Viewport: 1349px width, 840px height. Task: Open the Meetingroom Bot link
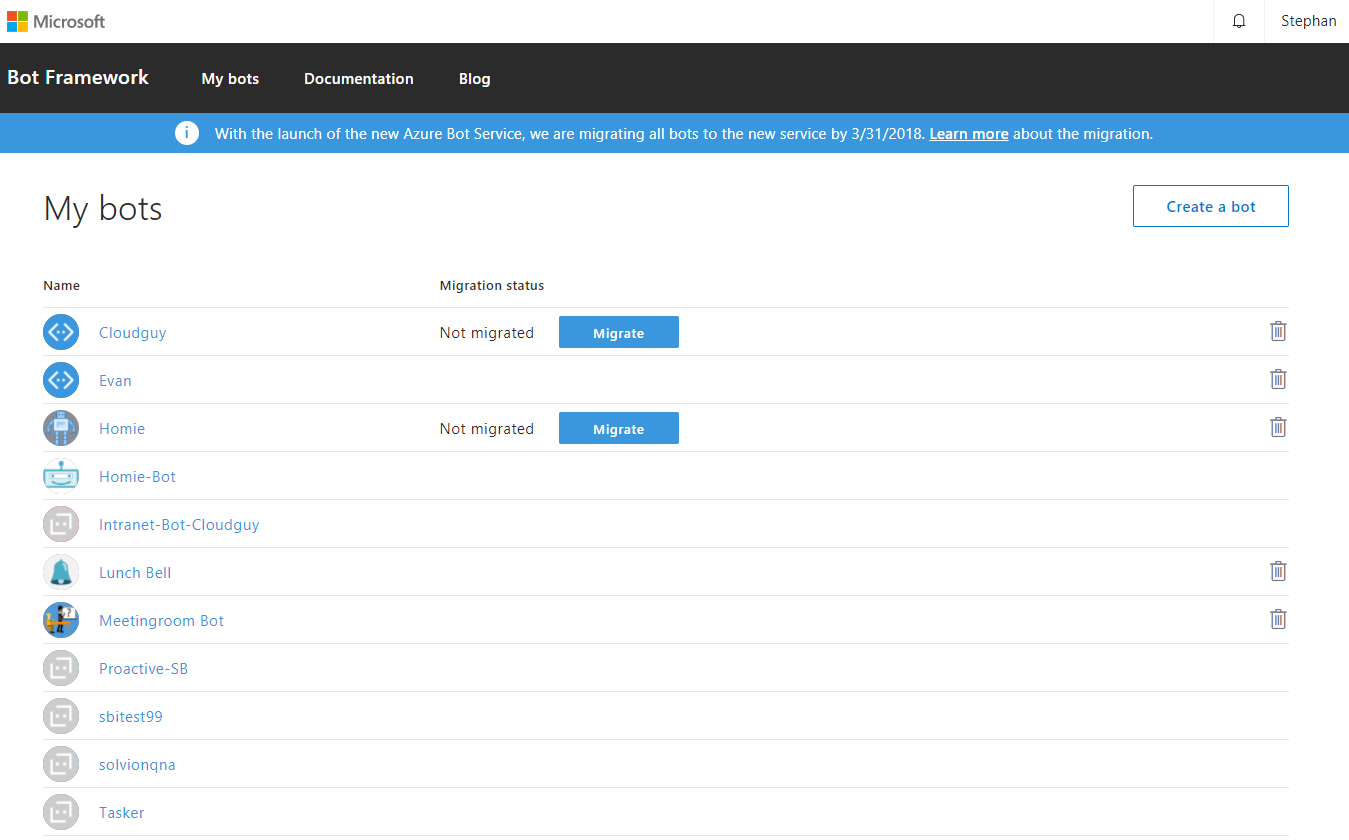(x=161, y=621)
